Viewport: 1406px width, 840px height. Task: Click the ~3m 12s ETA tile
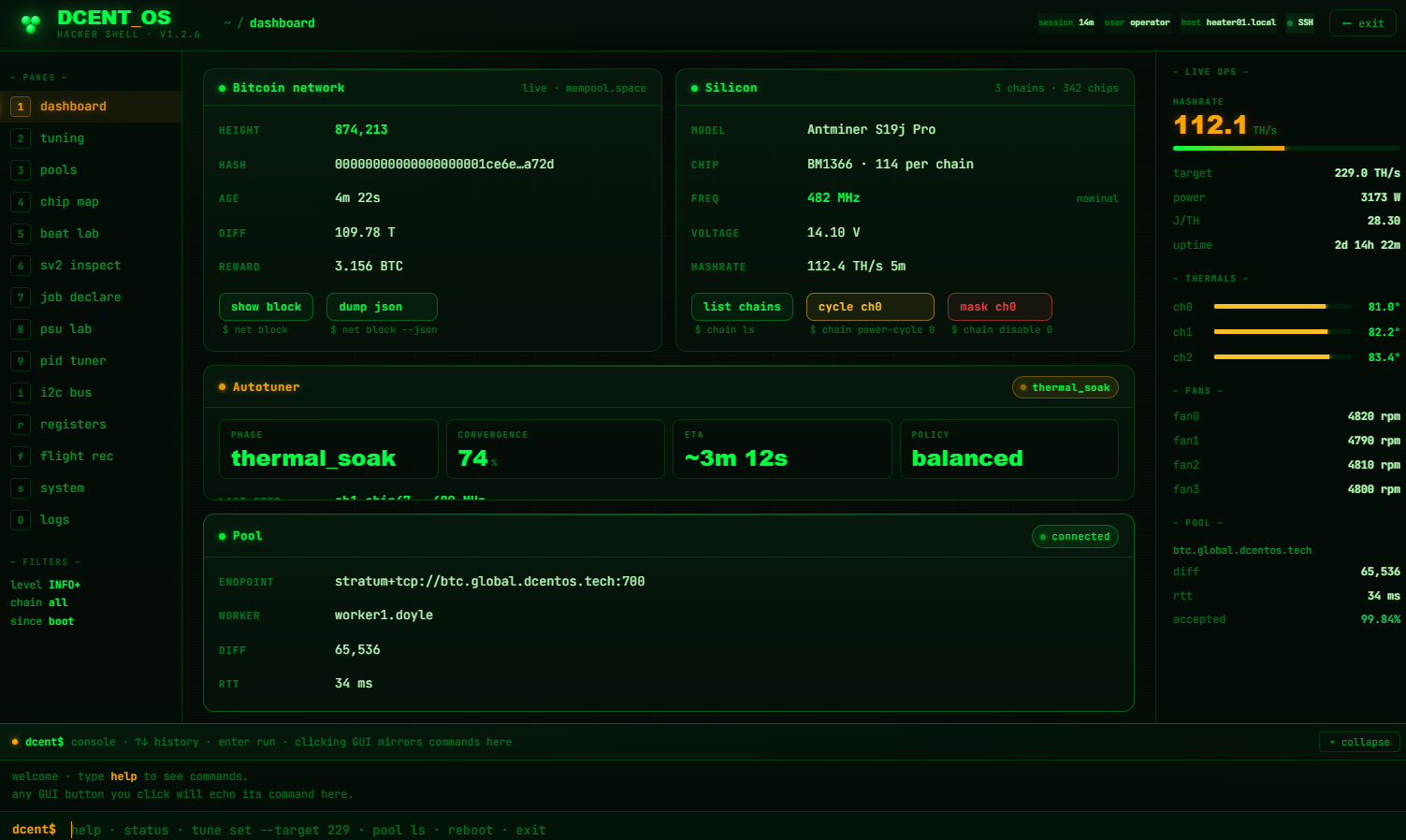coord(782,449)
